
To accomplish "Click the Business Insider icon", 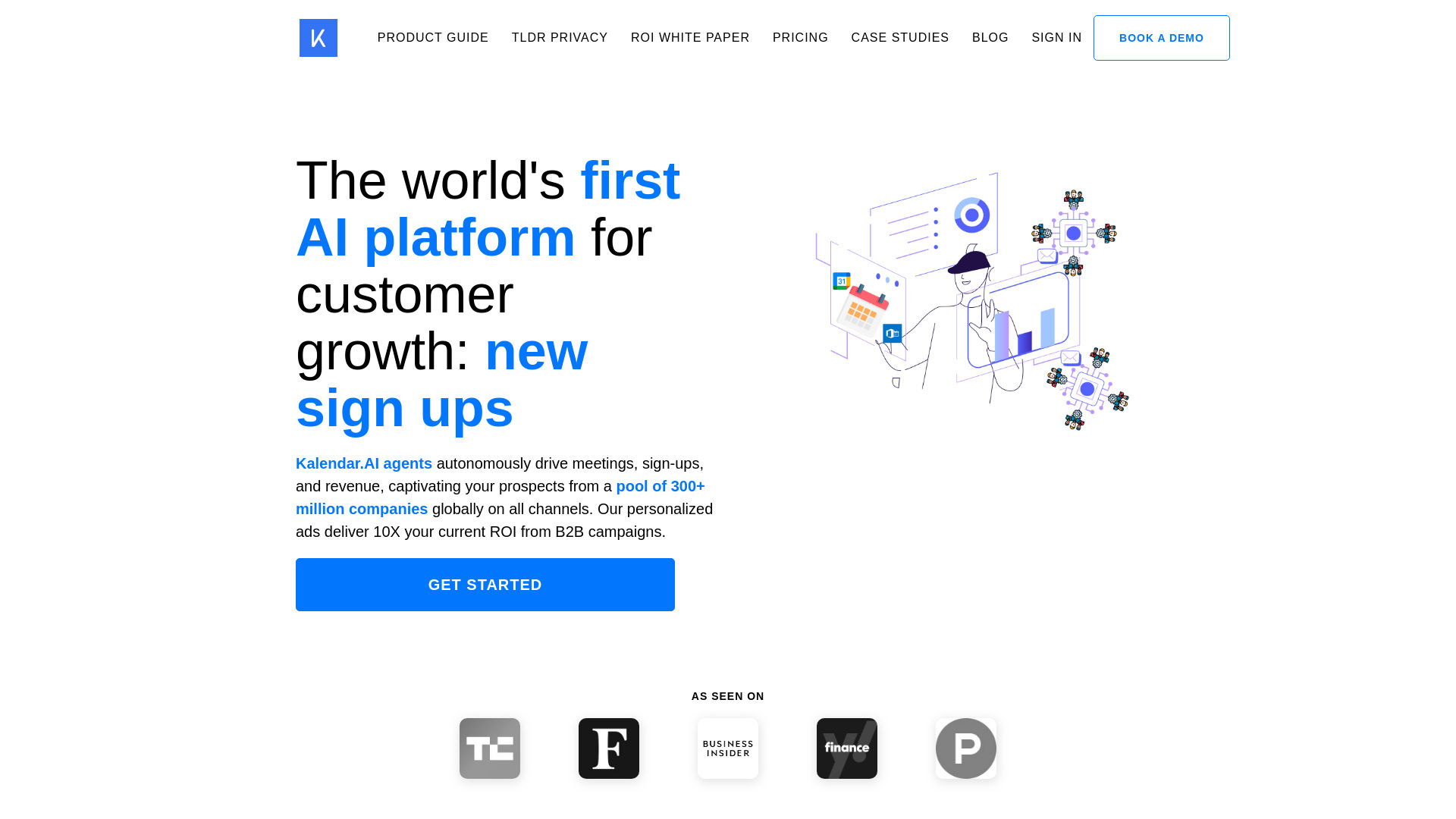I will tap(728, 748).
